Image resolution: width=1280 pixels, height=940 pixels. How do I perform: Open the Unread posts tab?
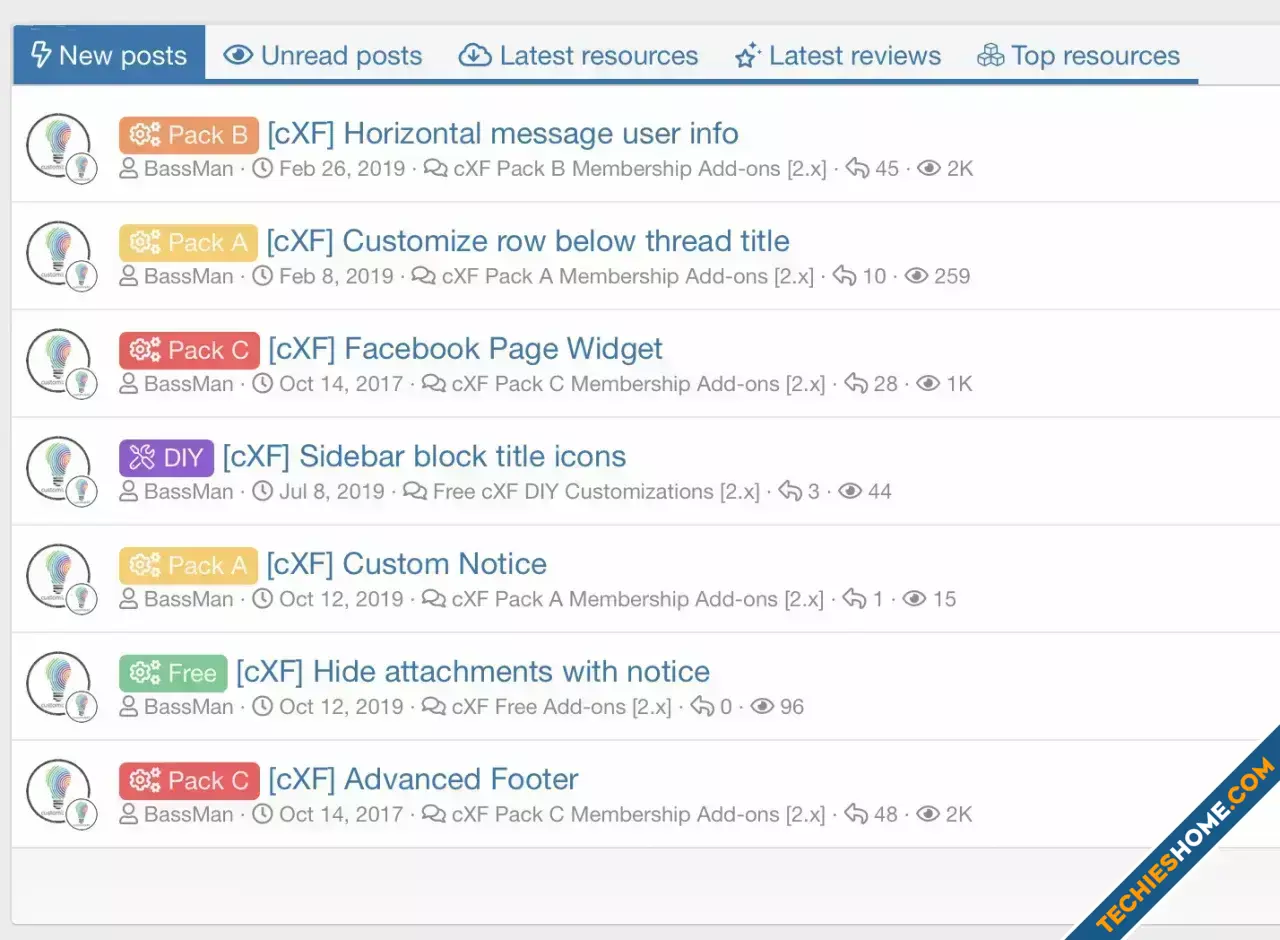pyautogui.click(x=323, y=55)
